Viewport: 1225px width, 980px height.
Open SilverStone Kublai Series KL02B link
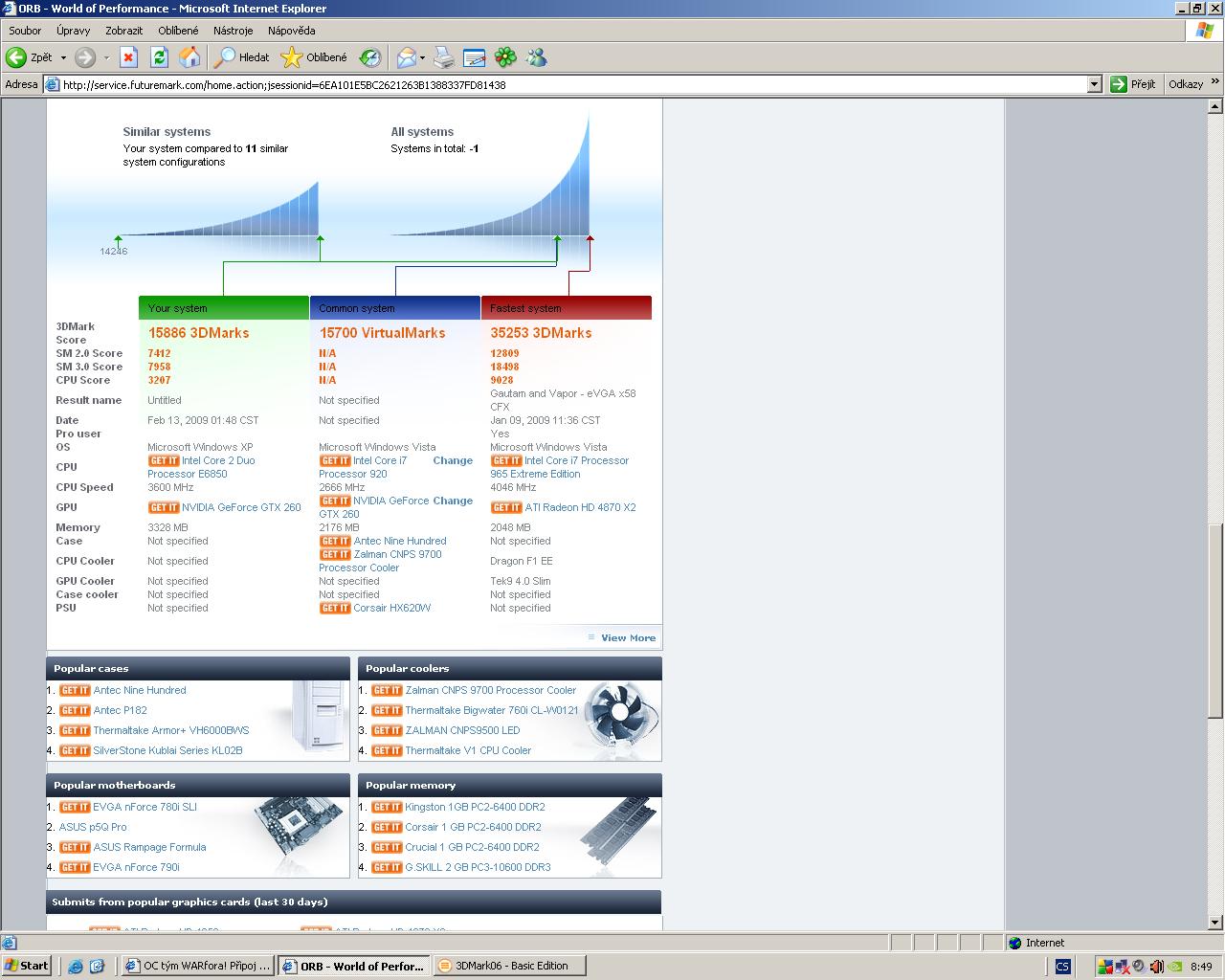click(167, 750)
